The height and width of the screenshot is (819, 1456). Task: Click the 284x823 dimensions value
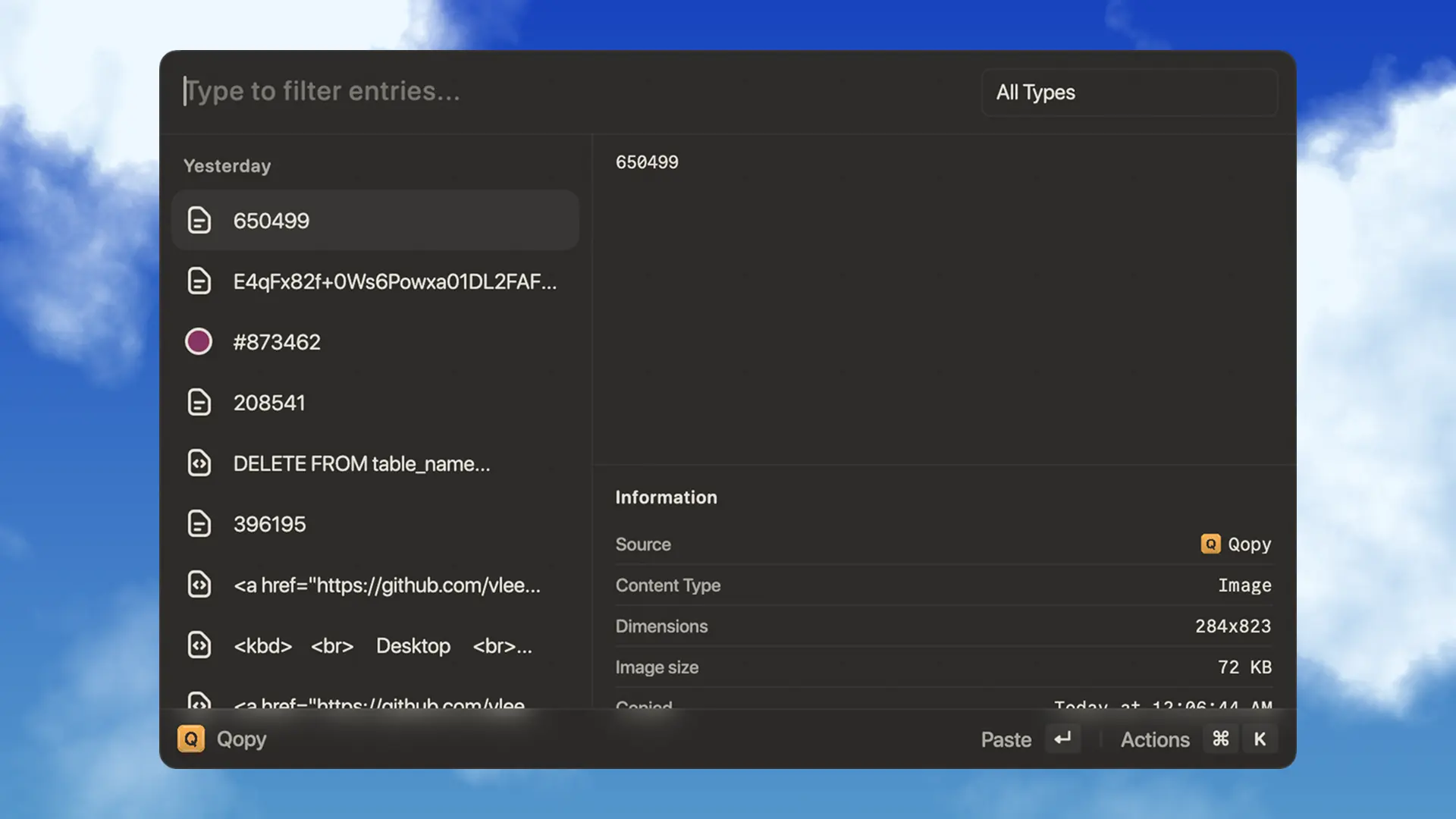[x=1233, y=626]
